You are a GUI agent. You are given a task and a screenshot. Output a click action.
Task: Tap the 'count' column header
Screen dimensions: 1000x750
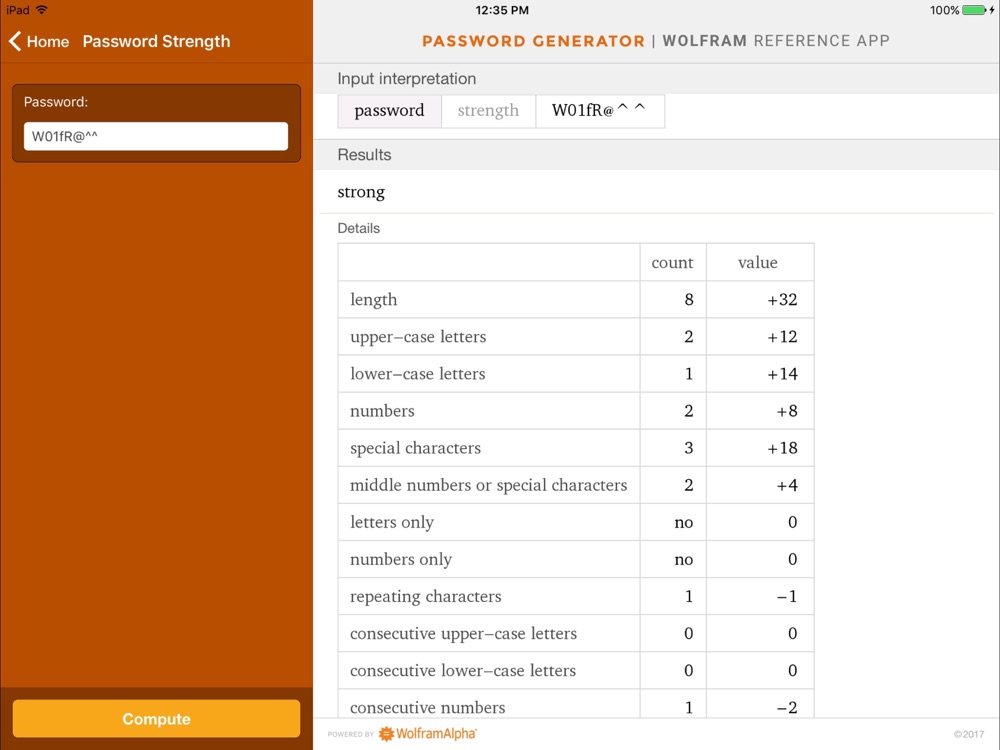pos(672,263)
